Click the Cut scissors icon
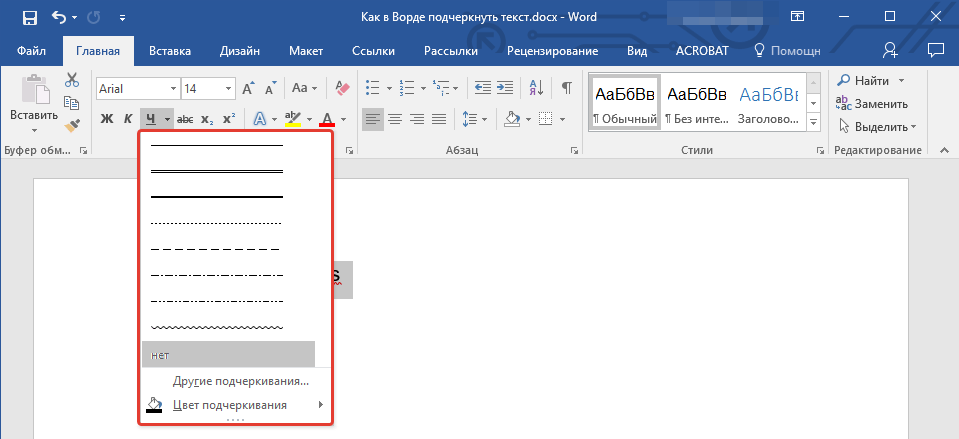This screenshot has width=959, height=439. [72, 81]
